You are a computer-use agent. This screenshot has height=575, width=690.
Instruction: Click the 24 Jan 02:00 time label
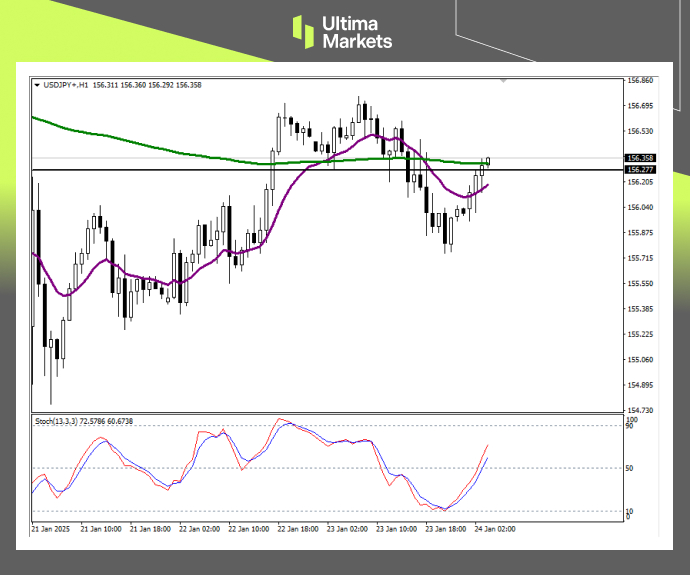point(497,527)
